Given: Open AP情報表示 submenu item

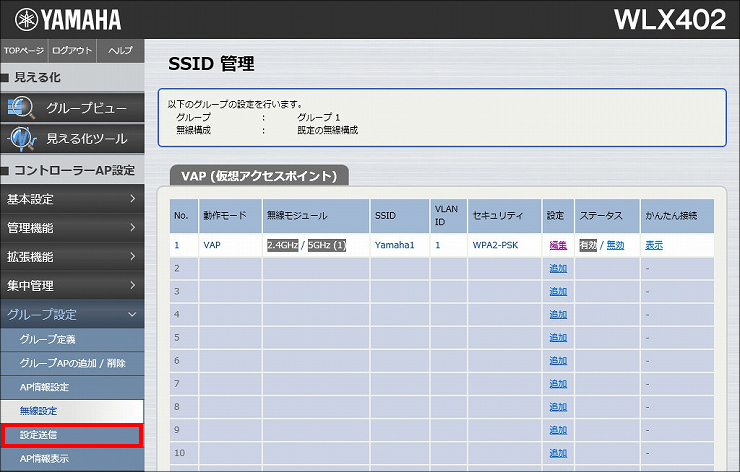Looking at the screenshot, I should pos(72,459).
